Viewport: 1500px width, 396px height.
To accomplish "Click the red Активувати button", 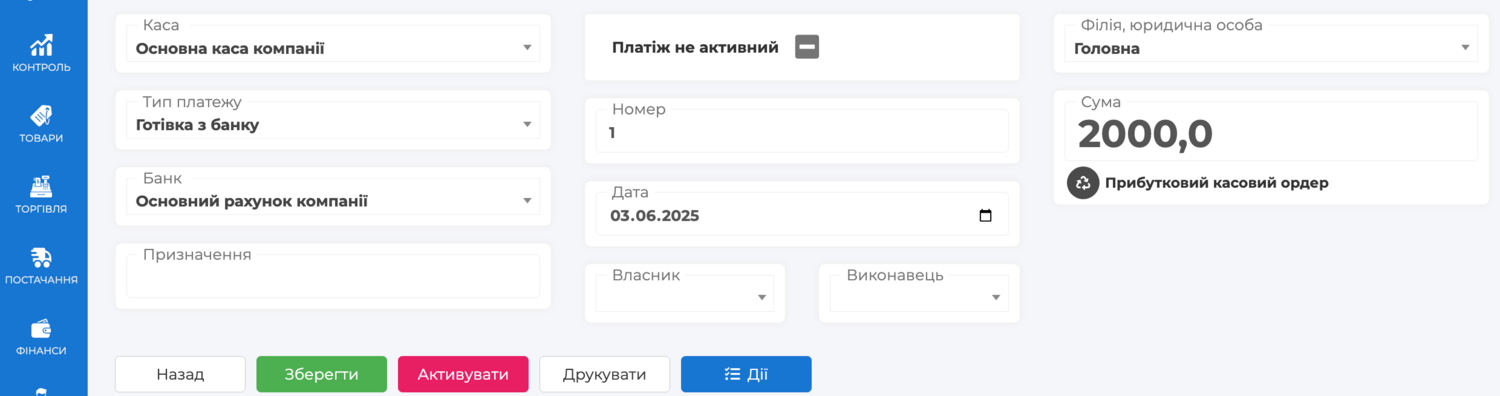I will pos(463,374).
